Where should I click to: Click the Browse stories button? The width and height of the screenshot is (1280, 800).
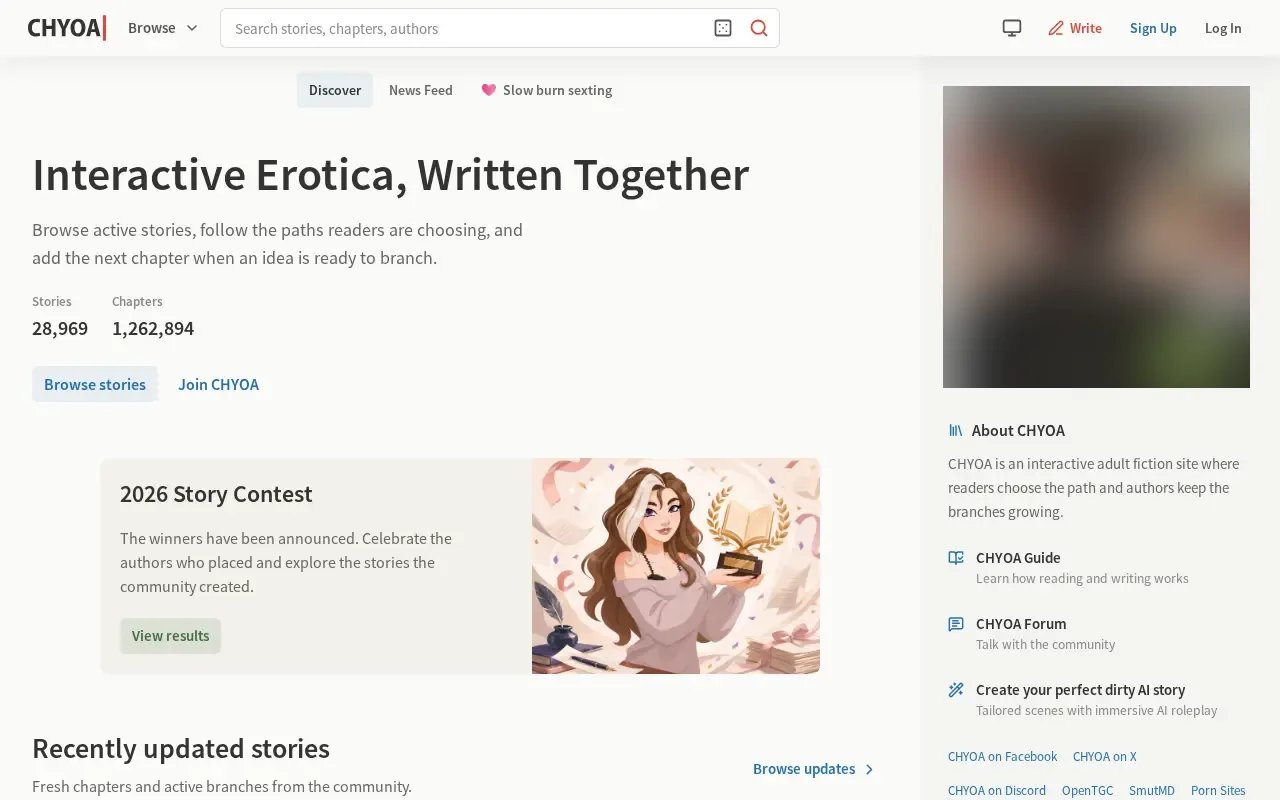pos(95,384)
